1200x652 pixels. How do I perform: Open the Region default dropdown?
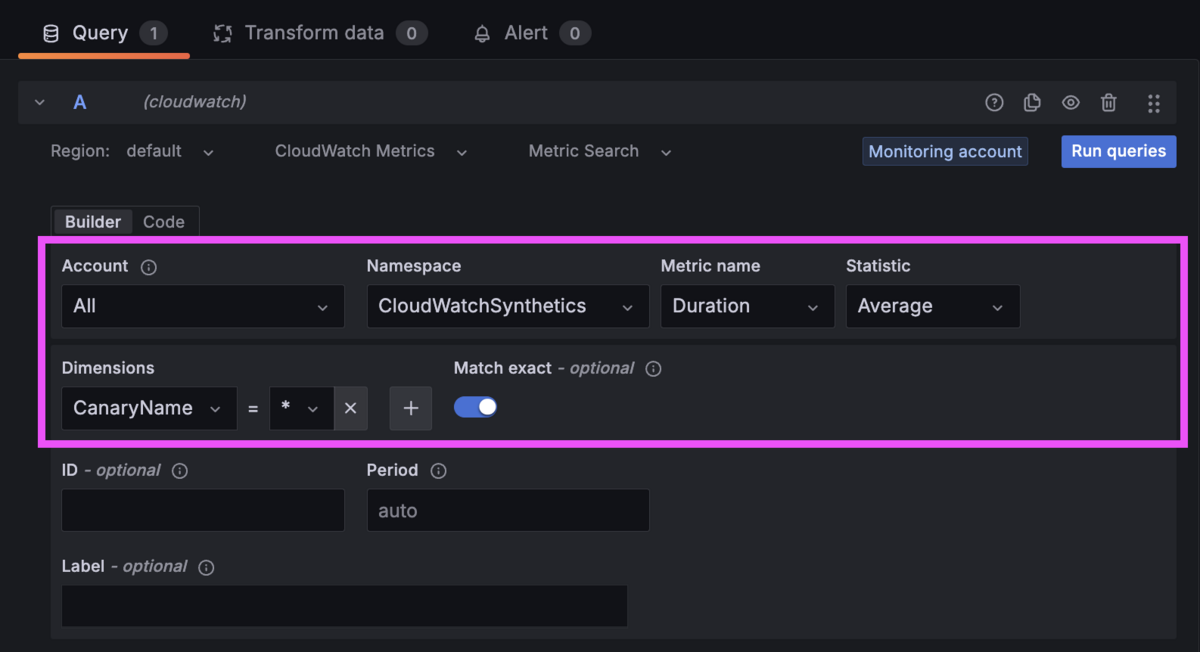coord(170,151)
